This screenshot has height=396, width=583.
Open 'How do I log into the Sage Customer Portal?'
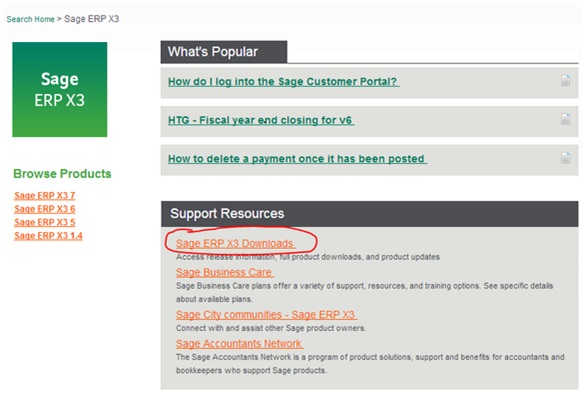283,81
